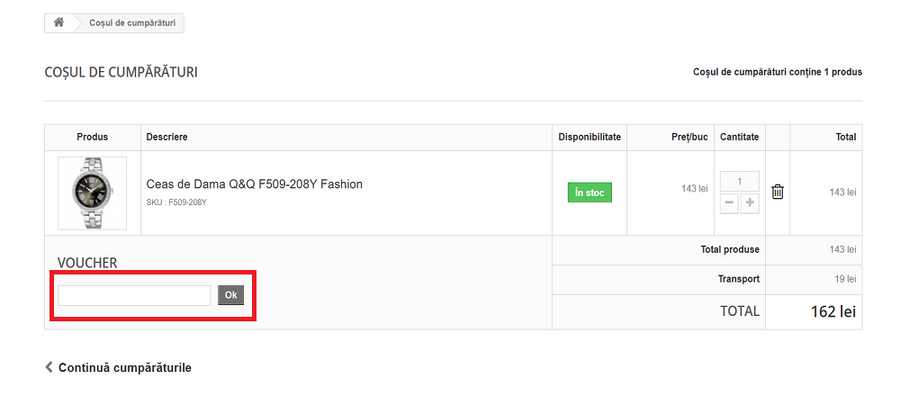This screenshot has width=900, height=405.
Task: Open the Ceas de Dama Q&Q F509-208Y Fashion link
Action: [254, 184]
